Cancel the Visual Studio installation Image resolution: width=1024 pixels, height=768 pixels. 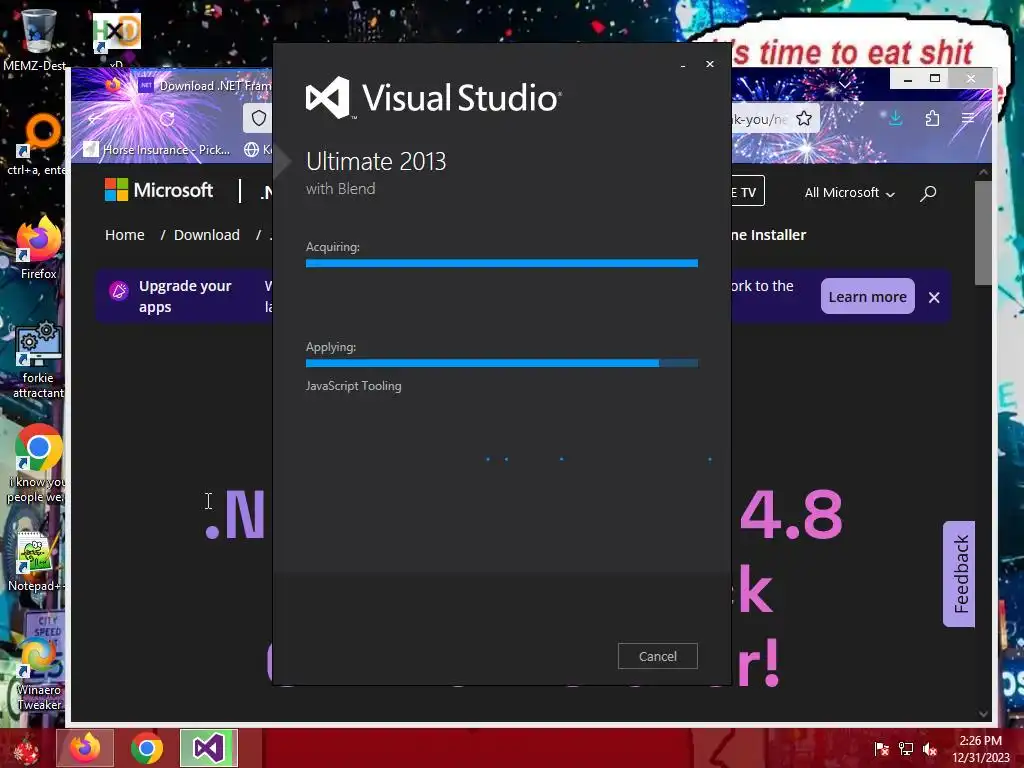[658, 656]
